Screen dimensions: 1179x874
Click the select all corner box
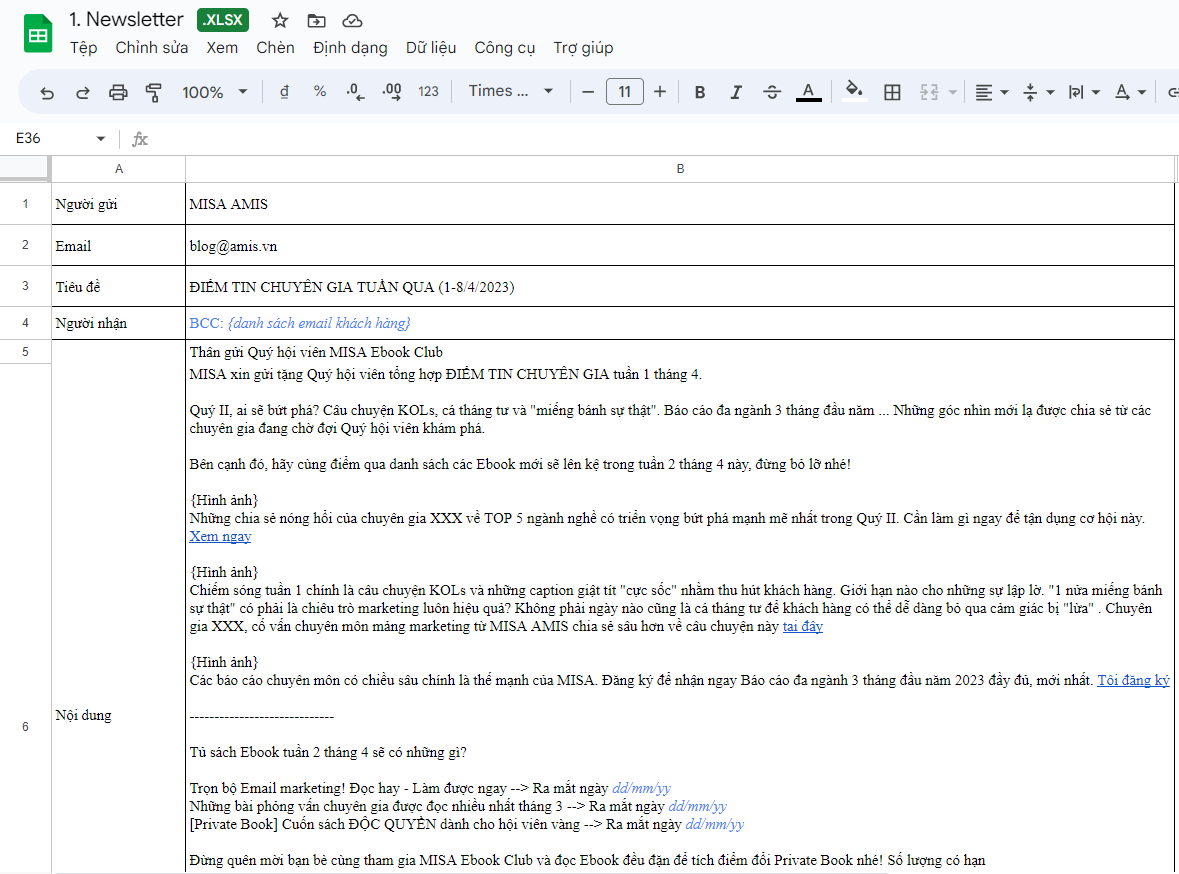(x=26, y=169)
